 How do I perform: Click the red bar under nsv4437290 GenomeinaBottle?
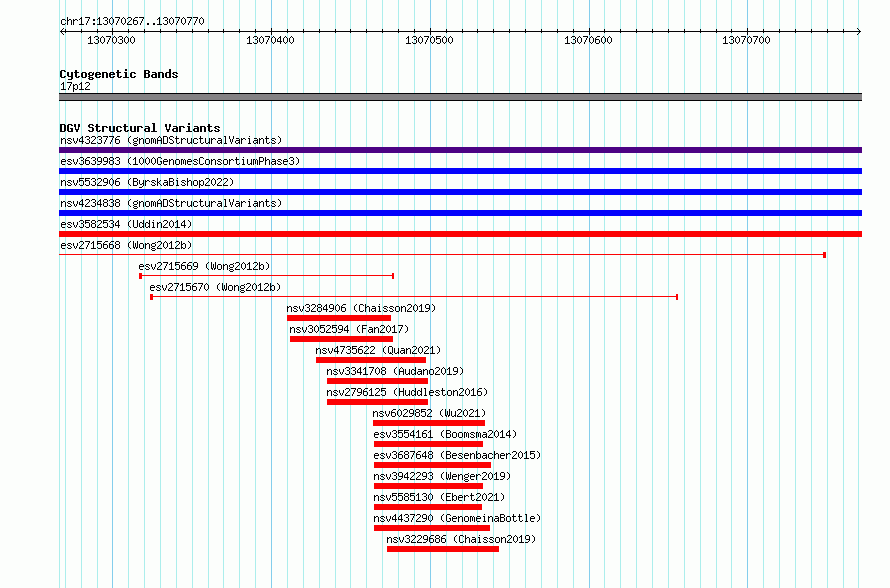tap(432, 528)
